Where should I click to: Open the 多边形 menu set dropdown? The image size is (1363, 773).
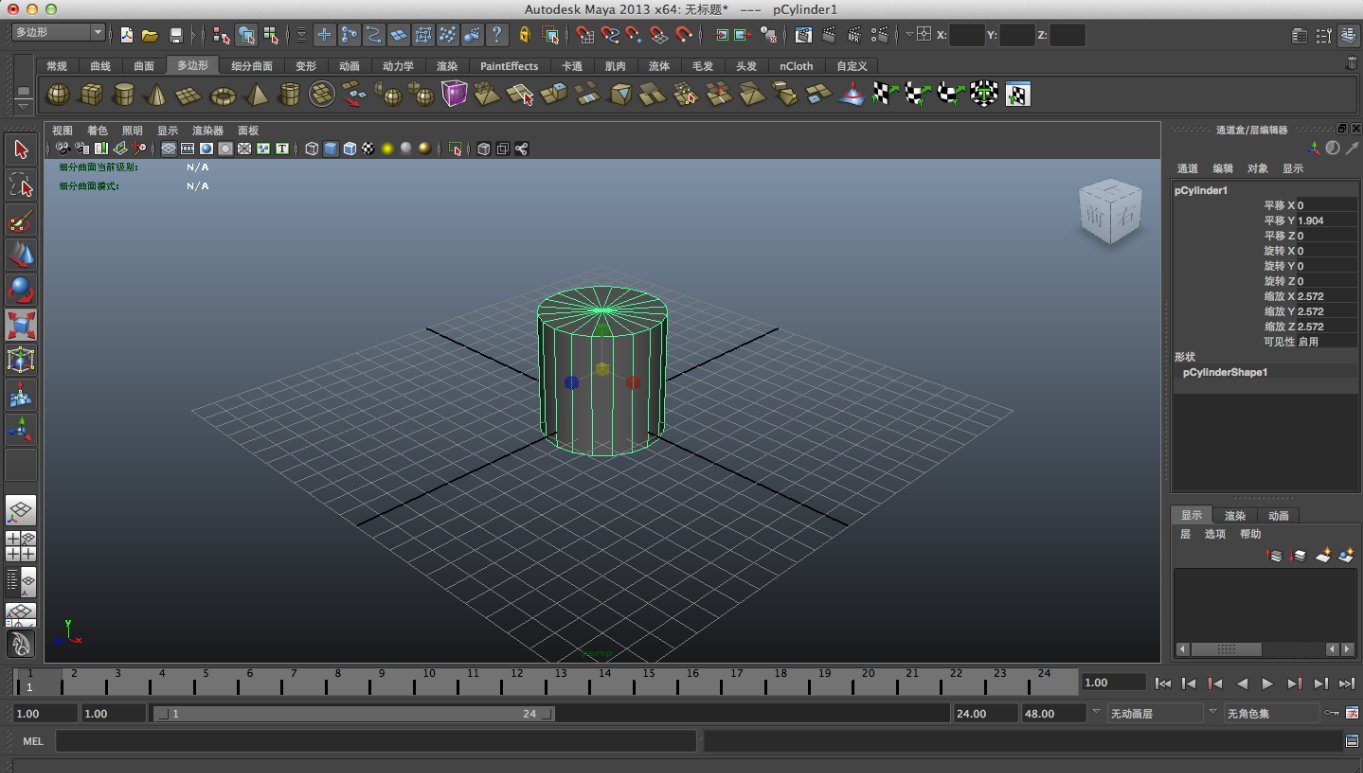tap(58, 33)
